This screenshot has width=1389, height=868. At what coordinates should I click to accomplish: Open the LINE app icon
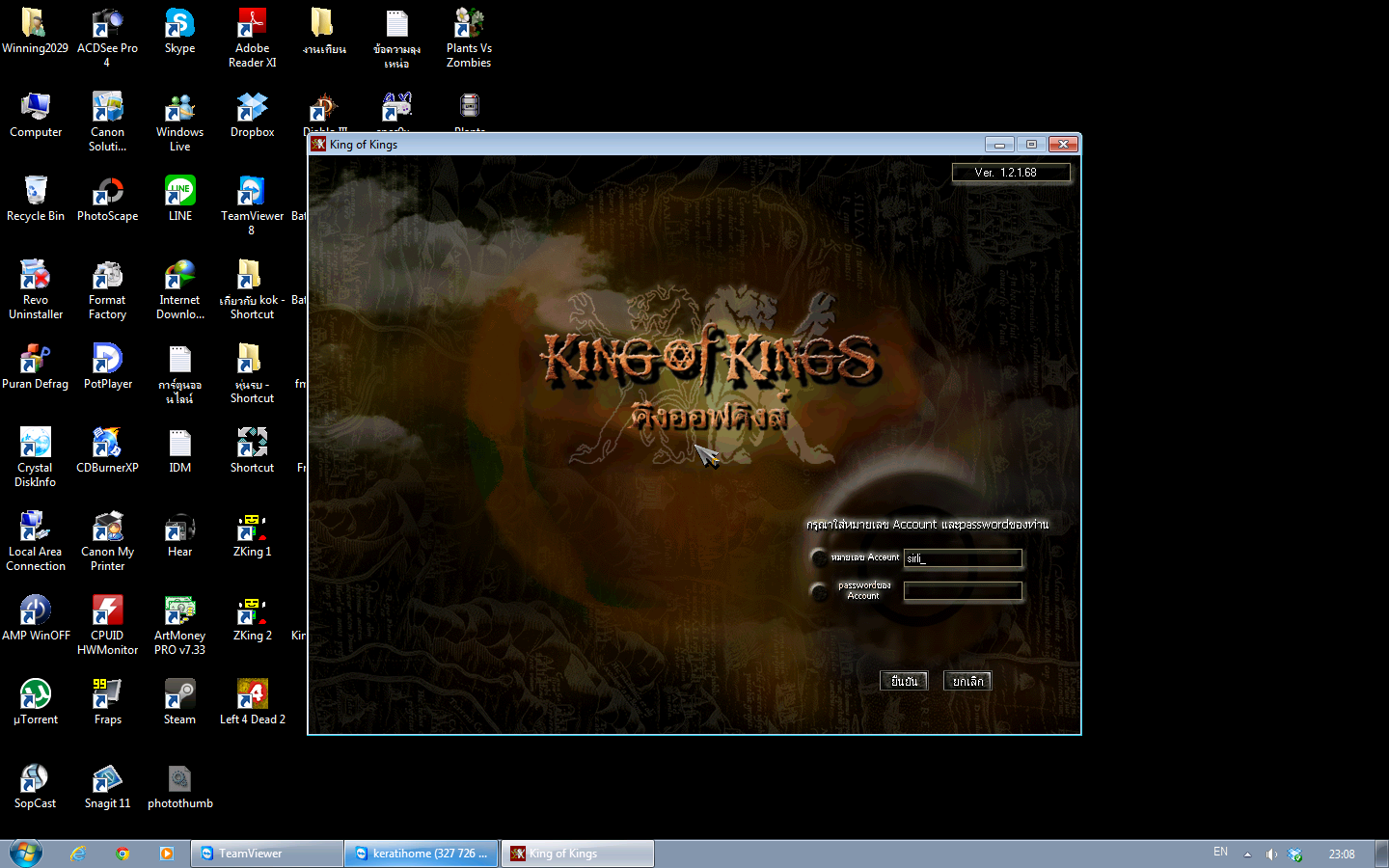coord(179,199)
